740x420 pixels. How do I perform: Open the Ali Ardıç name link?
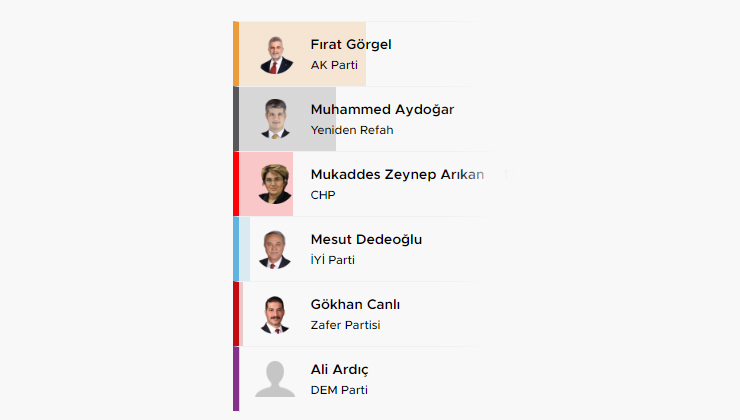point(339,369)
